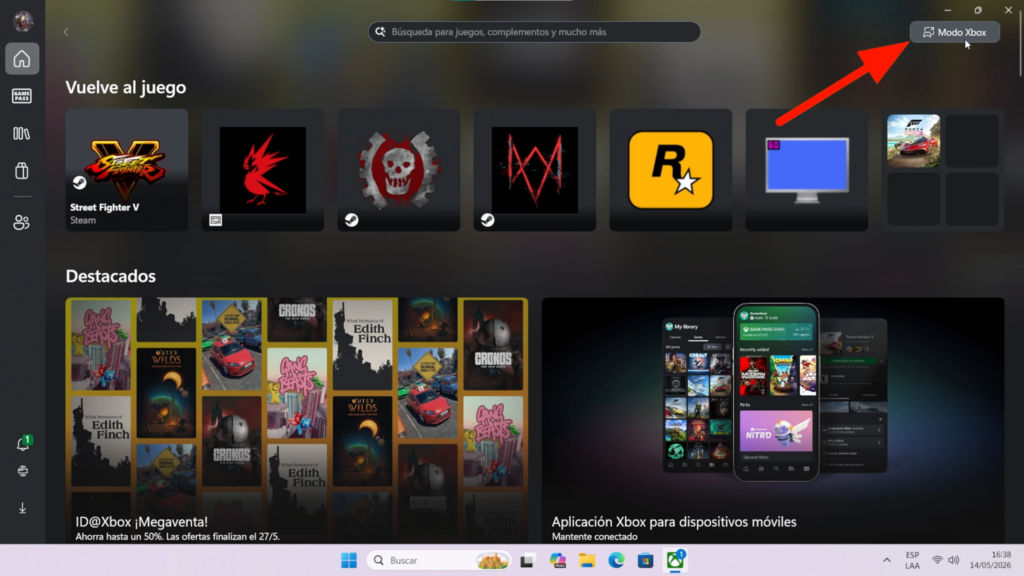Screen dimensions: 1024x576
Task: Click the Destacados heading
Action: (111, 276)
